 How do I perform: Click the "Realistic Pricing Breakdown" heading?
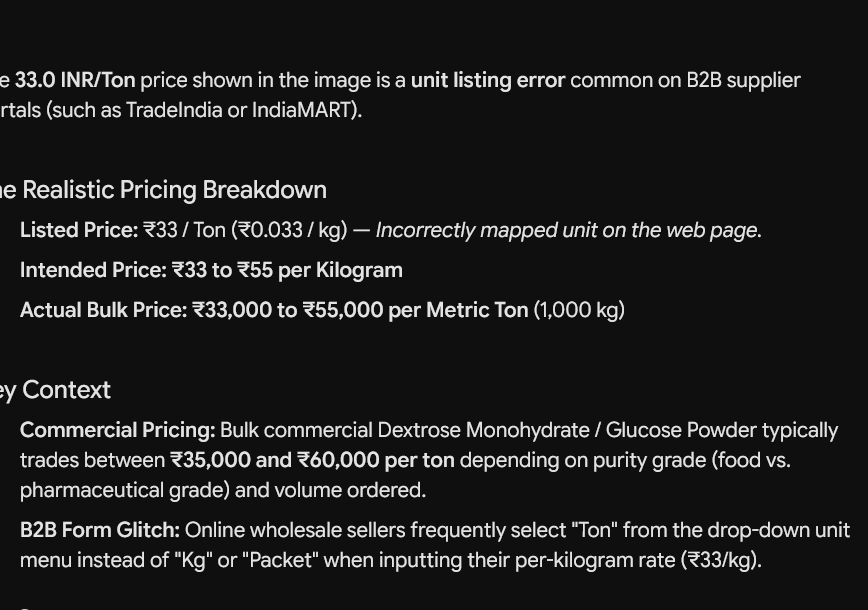pyautogui.click(x=174, y=190)
